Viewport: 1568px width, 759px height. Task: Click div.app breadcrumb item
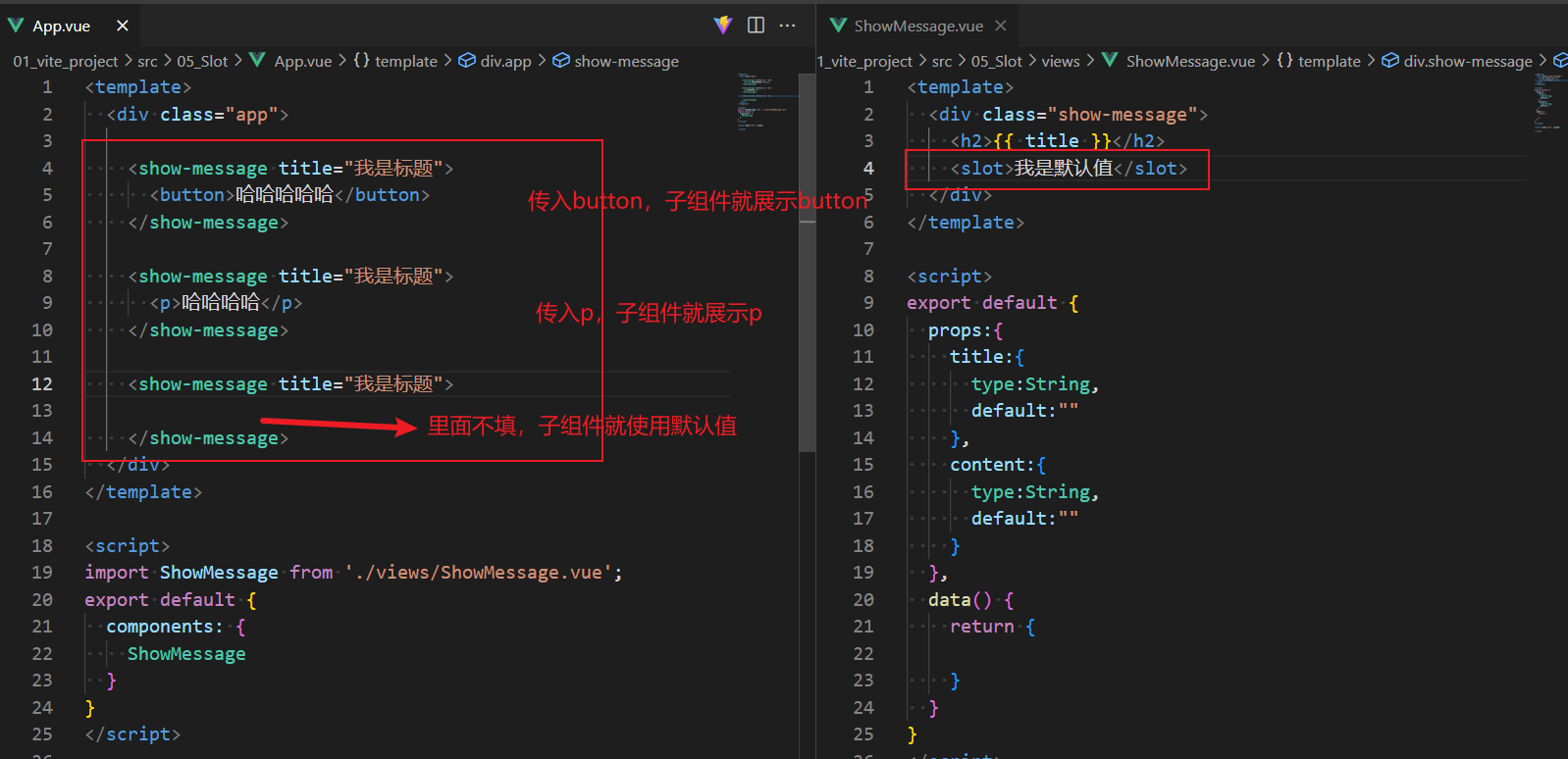[506, 61]
